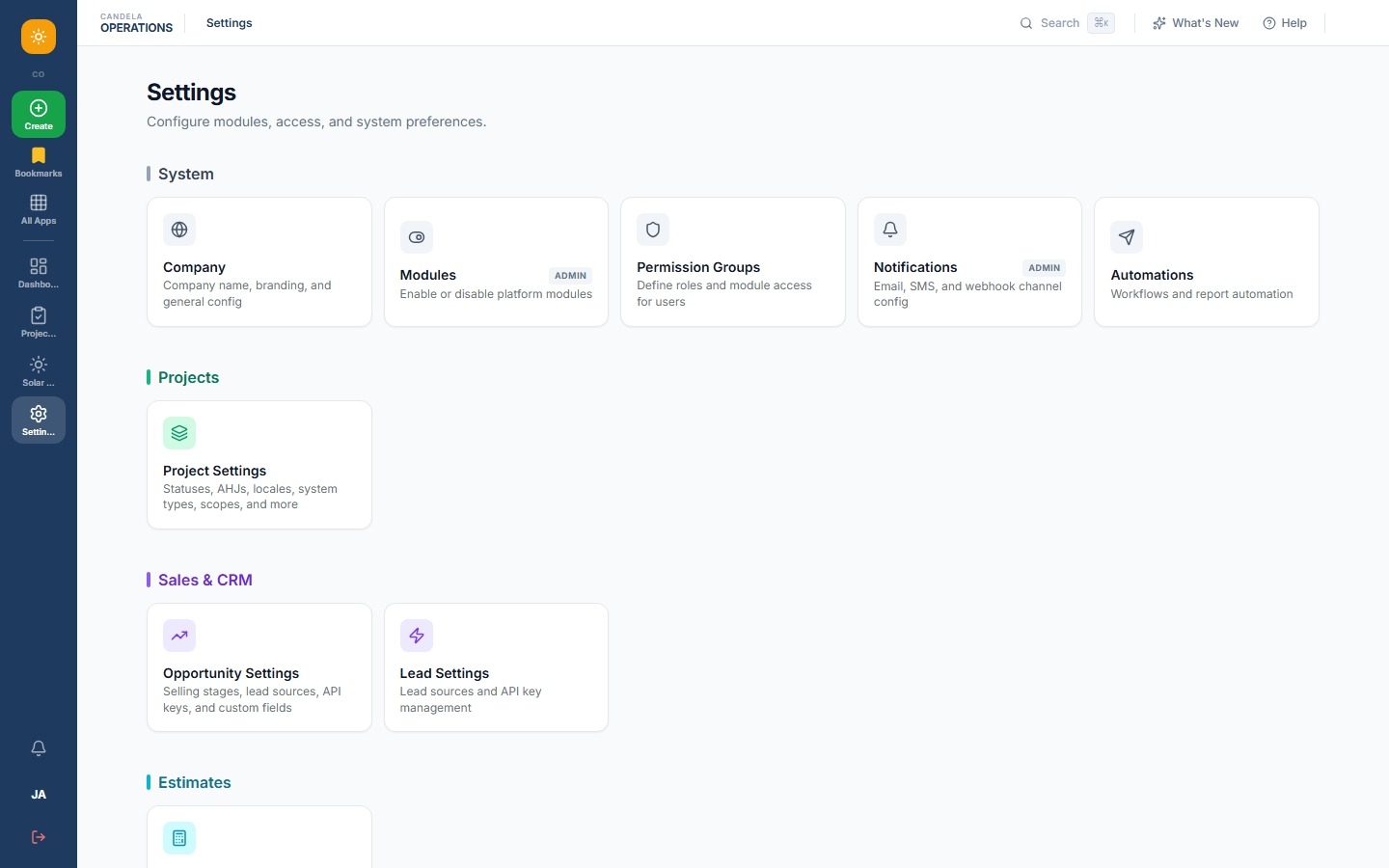This screenshot has width=1389, height=868.
Task: Click the Settings breadcrumb in header
Action: tap(229, 23)
